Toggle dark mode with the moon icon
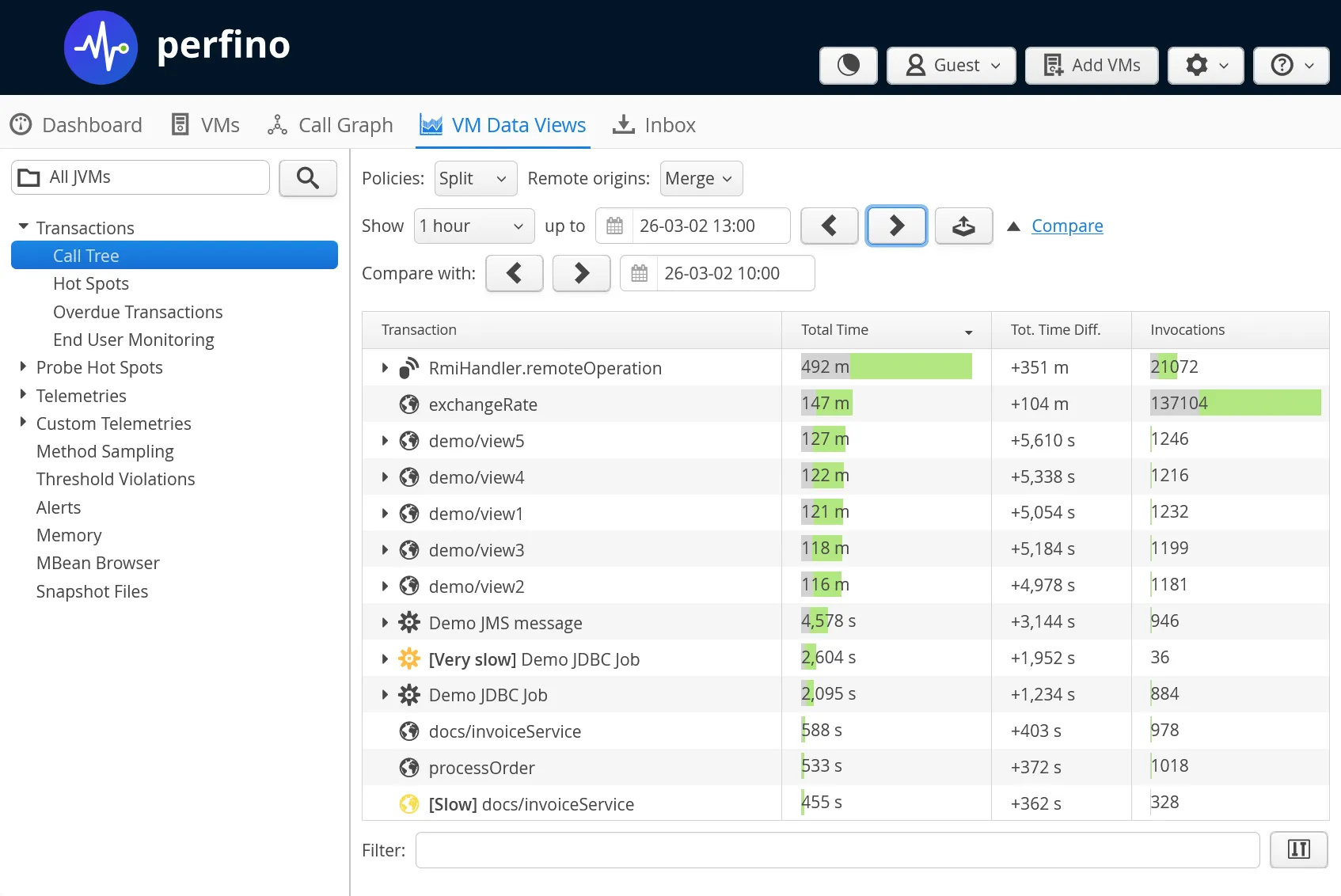 click(848, 65)
